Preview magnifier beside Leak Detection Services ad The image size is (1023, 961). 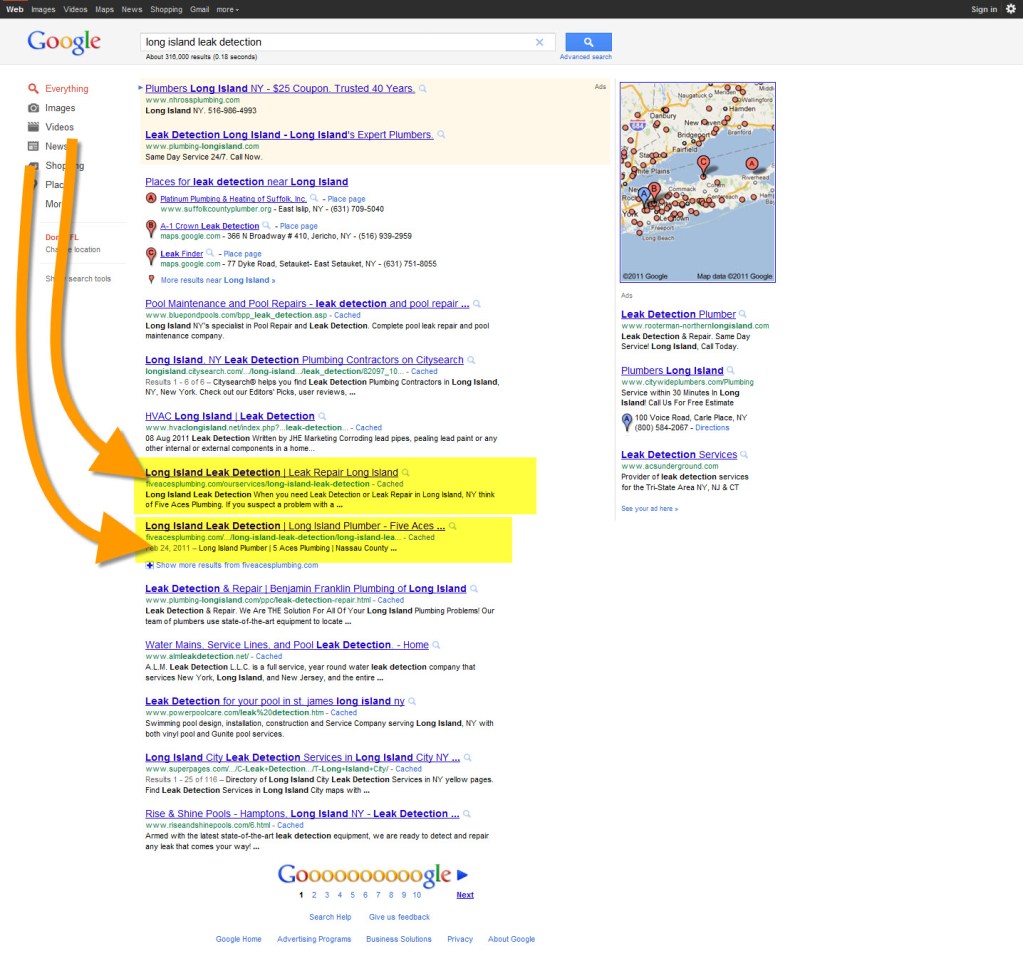pos(744,455)
